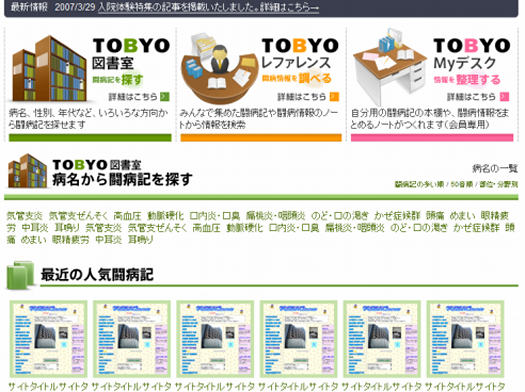The width and height of the screenshot is (525, 392).
Task: Open 詳細はこちら link in the レファレンス card
Action: click(302, 97)
